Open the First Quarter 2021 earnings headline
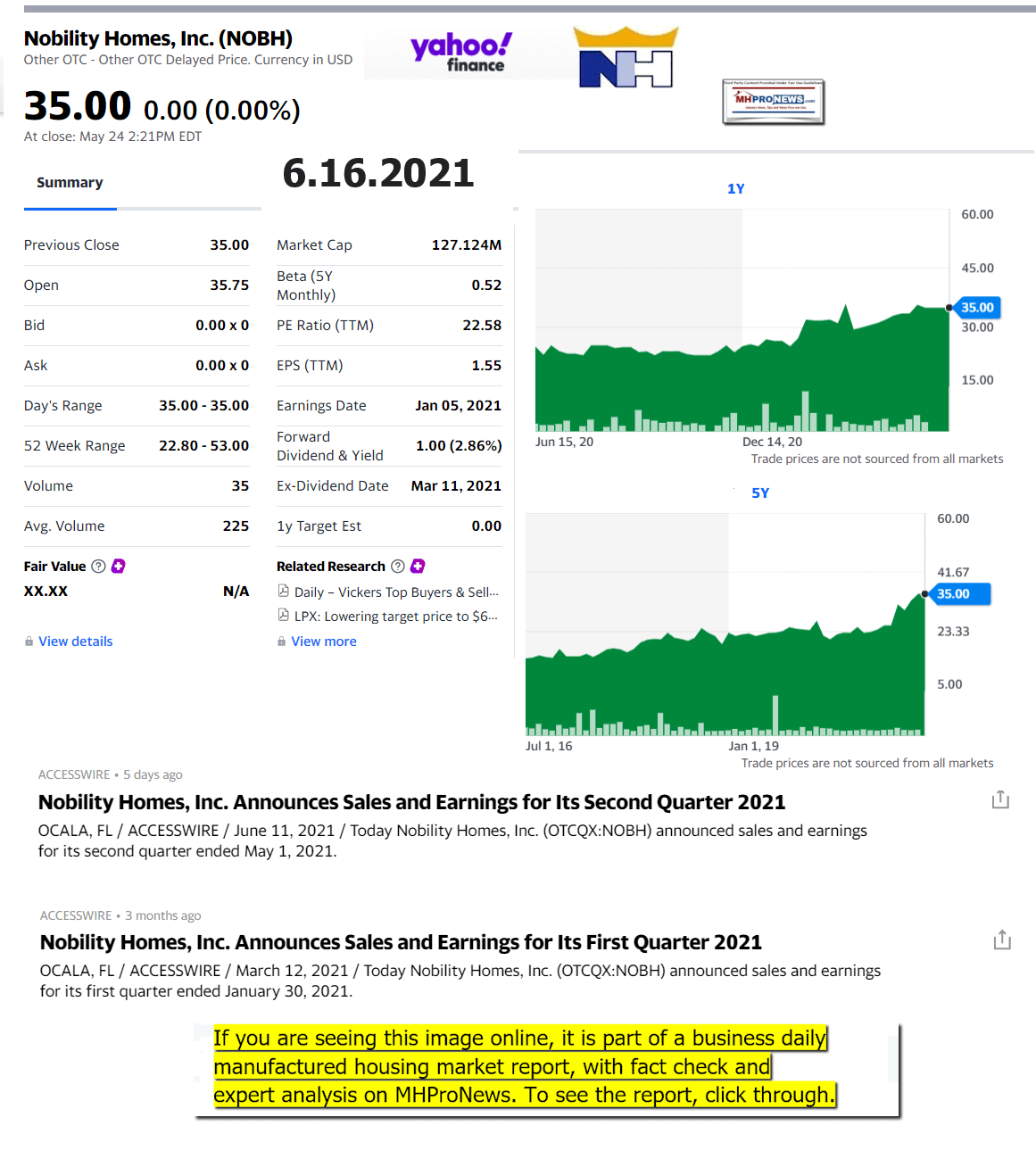 401,942
